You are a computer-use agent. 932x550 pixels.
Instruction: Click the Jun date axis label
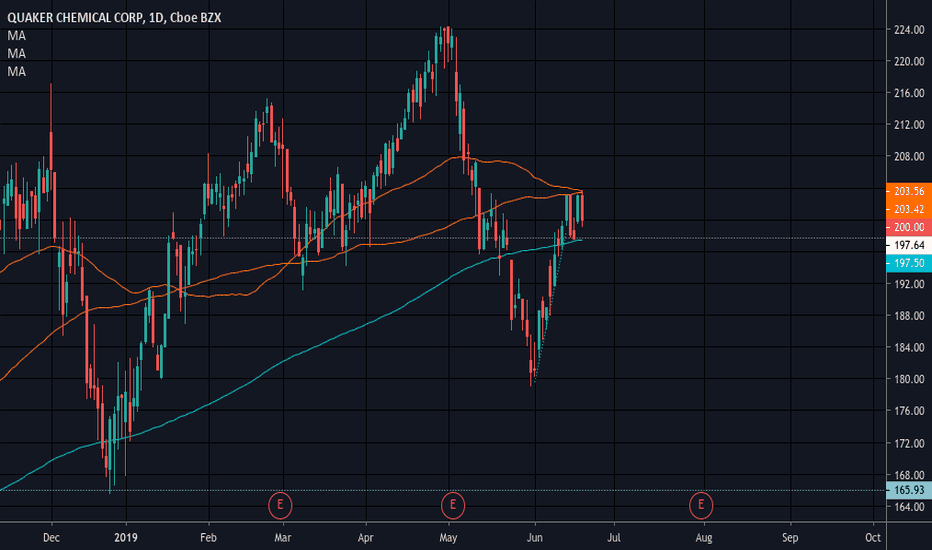pos(534,538)
